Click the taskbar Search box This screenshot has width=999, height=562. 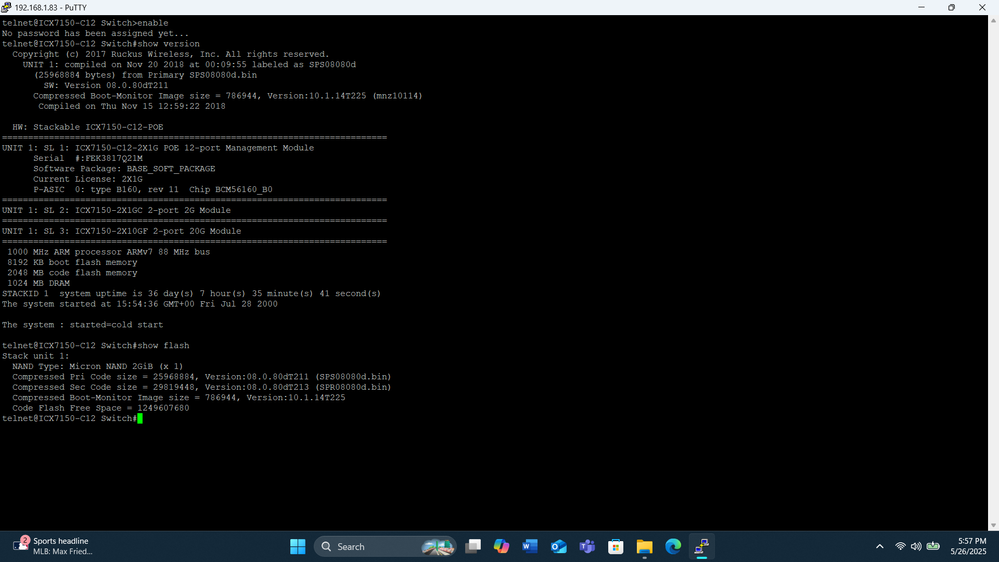click(385, 547)
